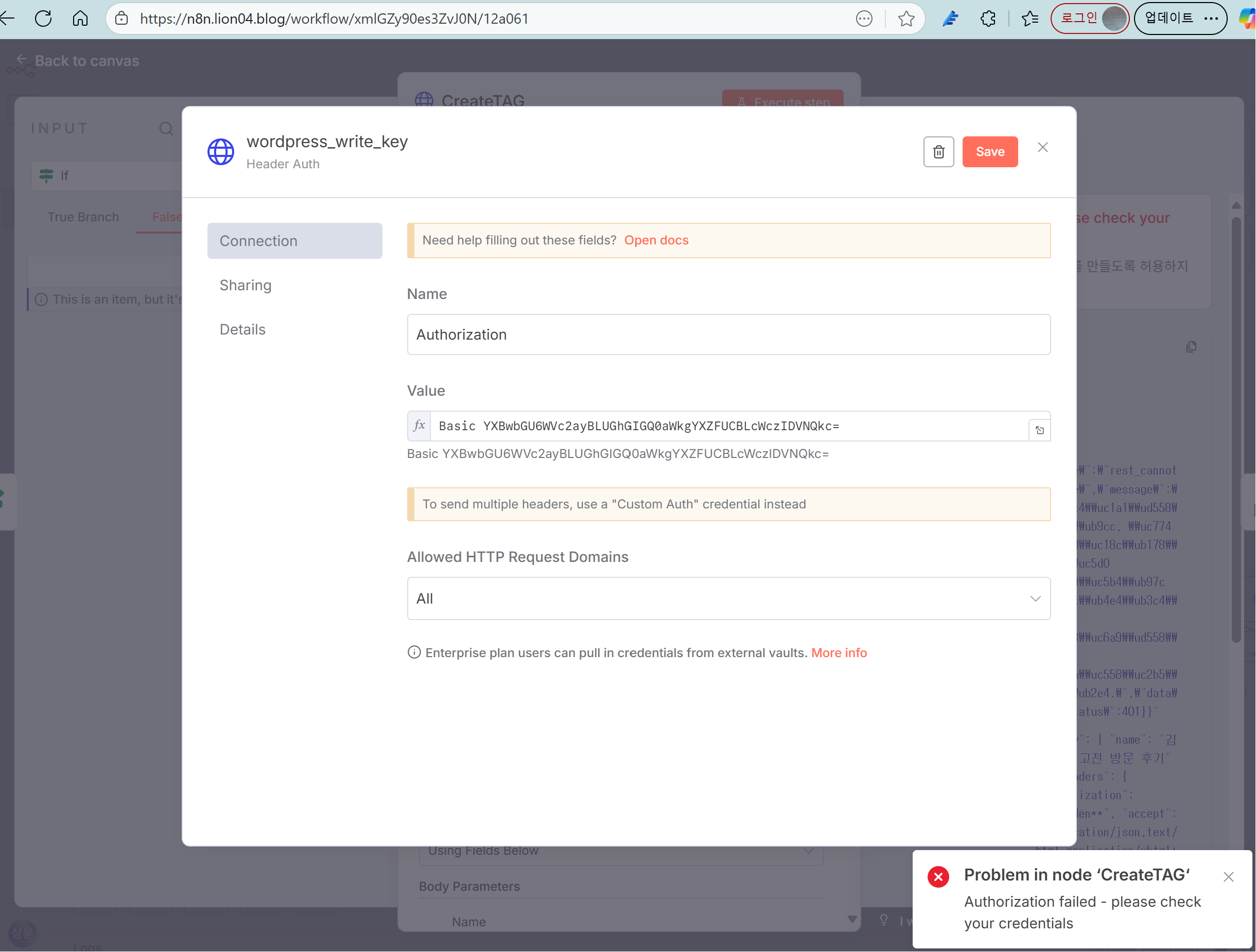The image size is (1256, 952).
Task: Click the If node icon in input panel
Action: tap(46, 175)
